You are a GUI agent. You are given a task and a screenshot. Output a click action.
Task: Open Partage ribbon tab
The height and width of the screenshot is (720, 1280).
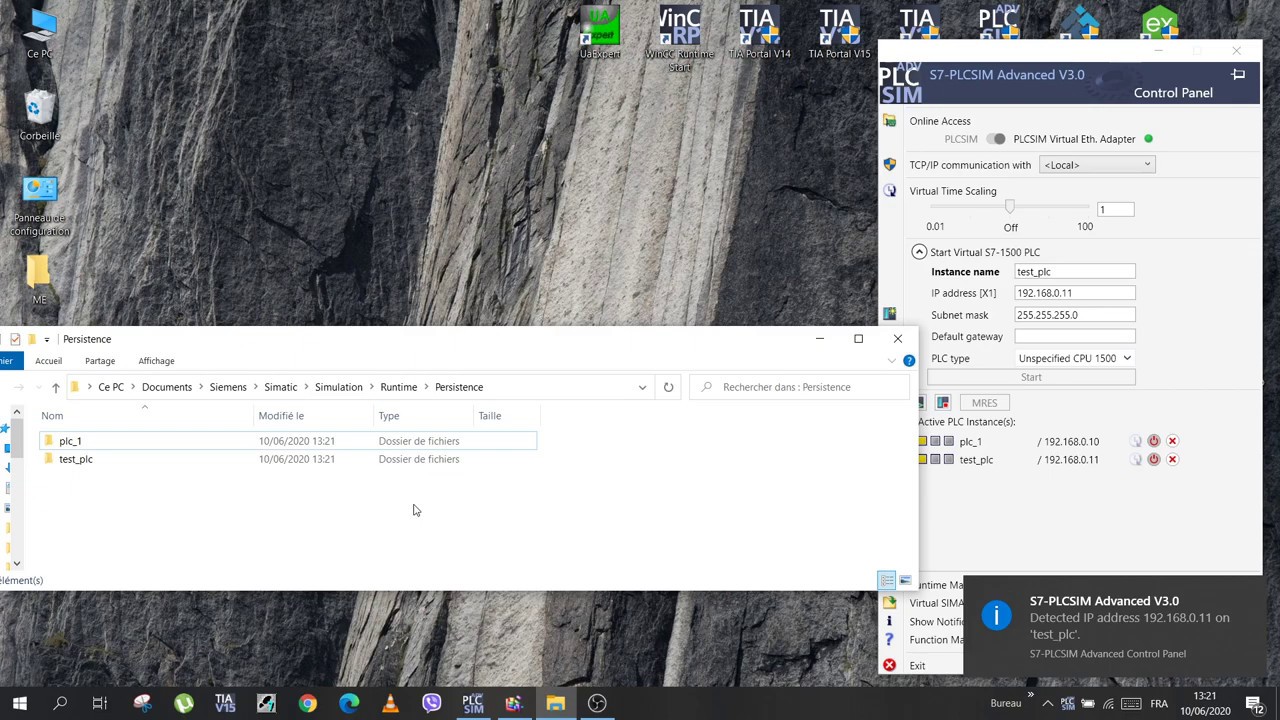point(100,361)
